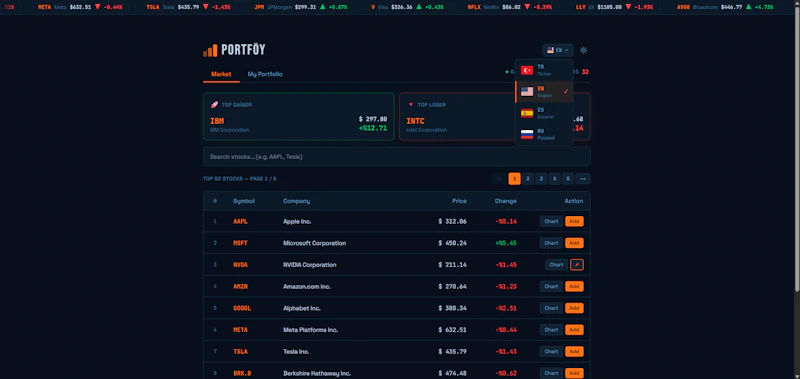Image resolution: width=800 pixels, height=379 pixels.
Task: Go to pagination page 5
Action: (568, 179)
